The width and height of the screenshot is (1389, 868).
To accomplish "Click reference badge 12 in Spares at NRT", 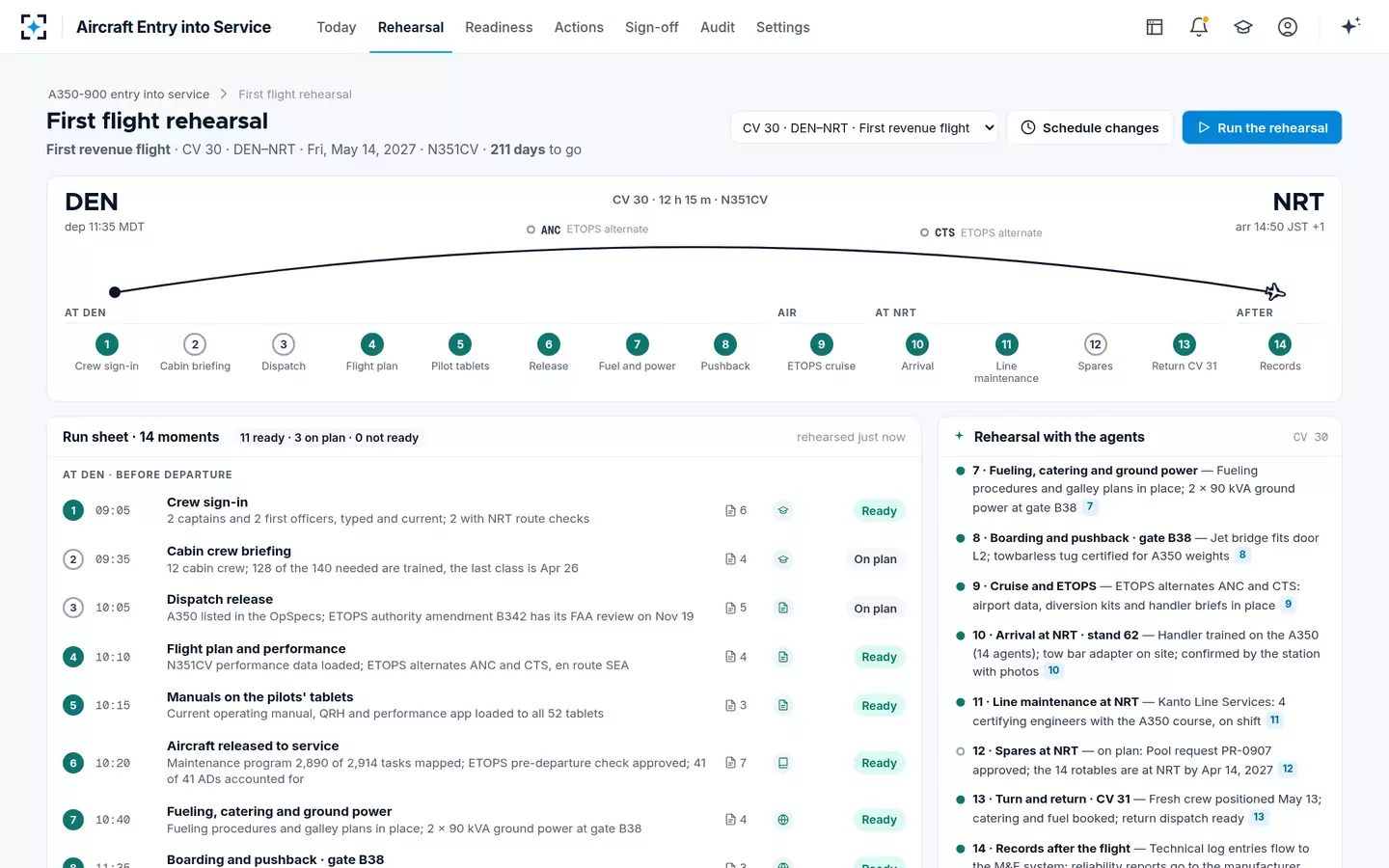I will (x=1288, y=770).
